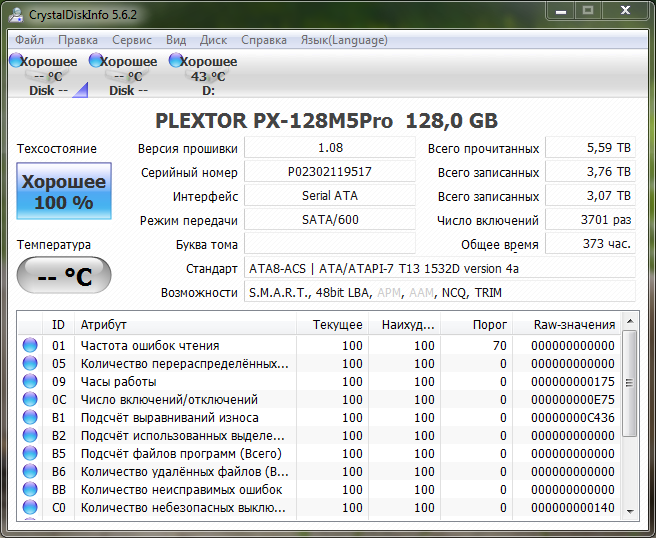Select the second Disk -- drive tab

[126, 75]
